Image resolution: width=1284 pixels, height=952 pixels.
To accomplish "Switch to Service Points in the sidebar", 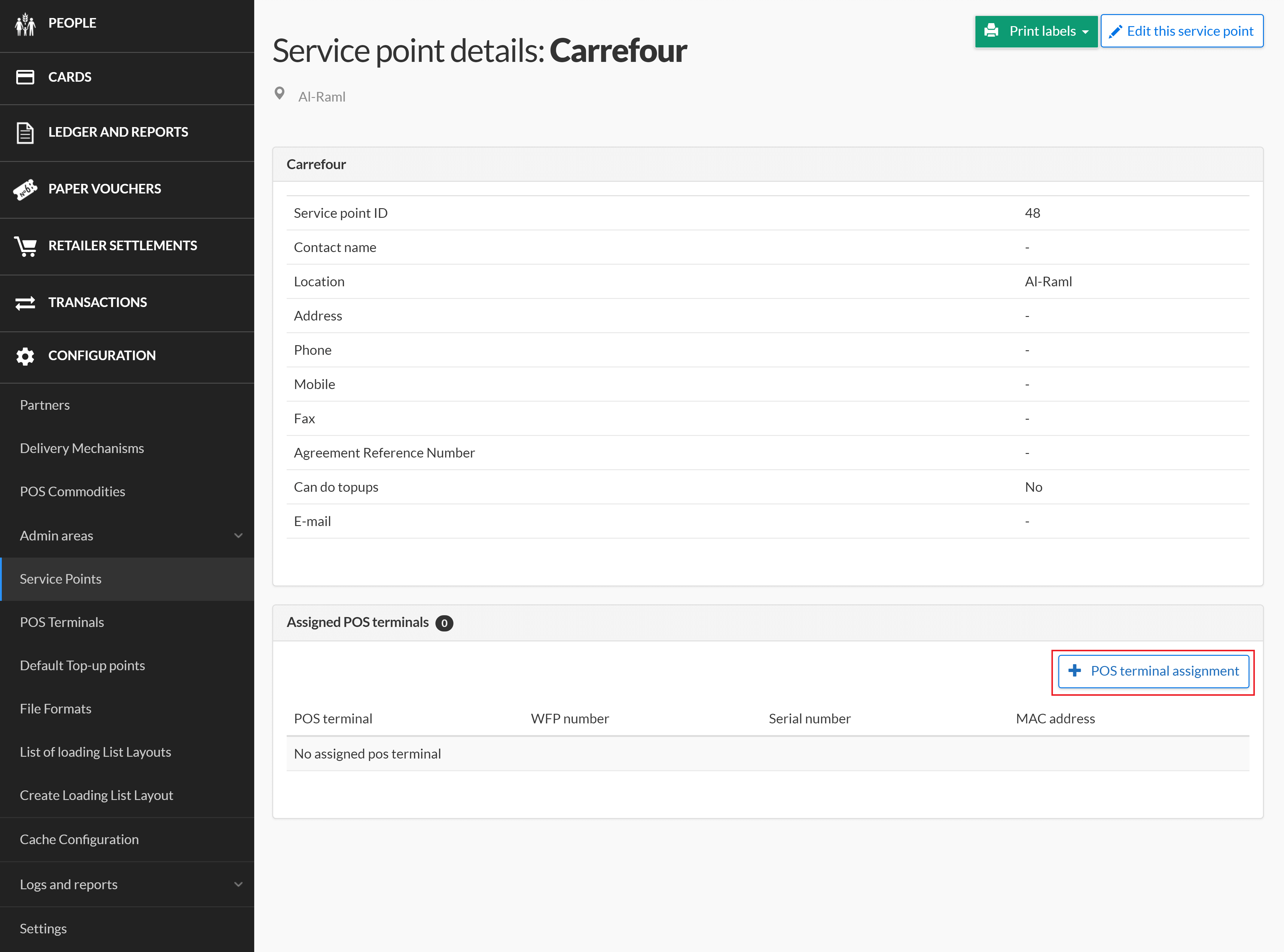I will 60,579.
